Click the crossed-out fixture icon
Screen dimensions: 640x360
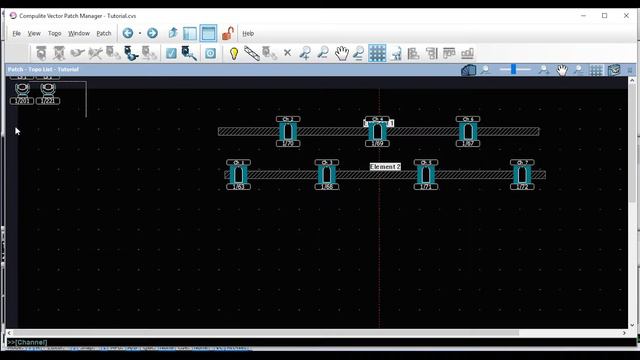click(x=59, y=53)
